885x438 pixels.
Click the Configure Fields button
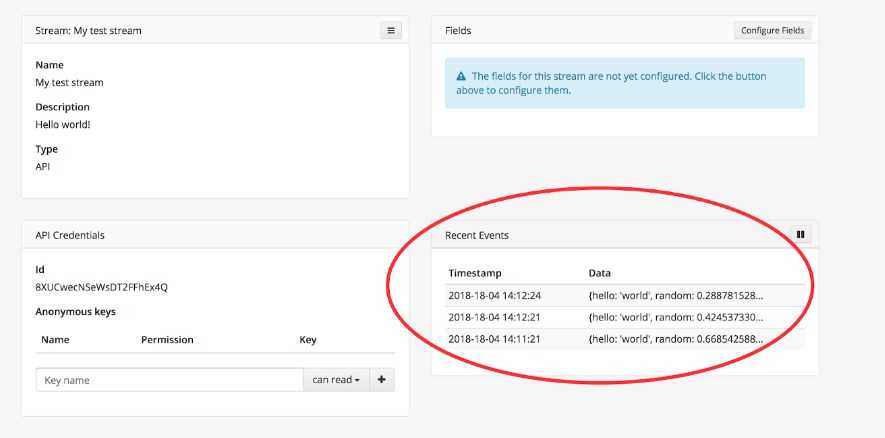772,30
